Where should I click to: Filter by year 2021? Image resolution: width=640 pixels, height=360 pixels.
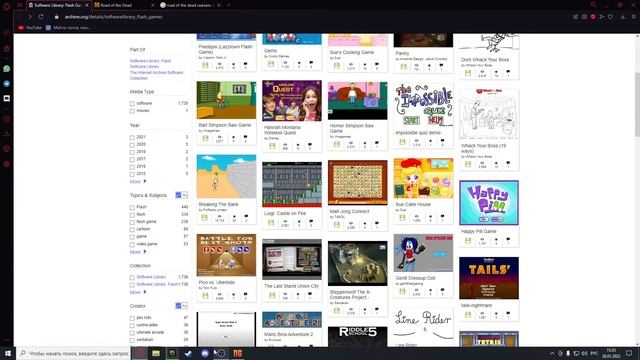click(132, 138)
